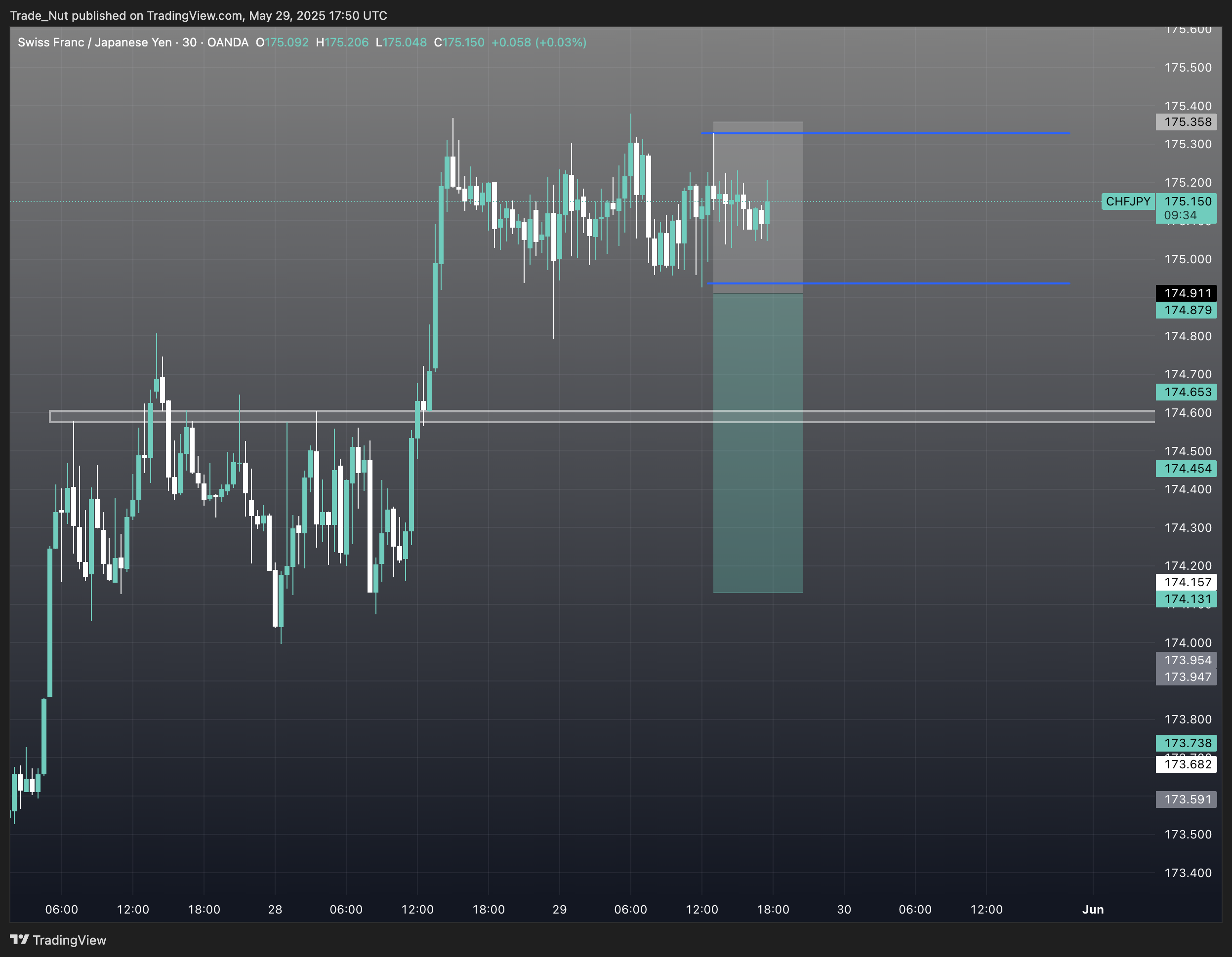Click the Jun label on the time axis
The image size is (1232, 957).
[x=1093, y=910]
